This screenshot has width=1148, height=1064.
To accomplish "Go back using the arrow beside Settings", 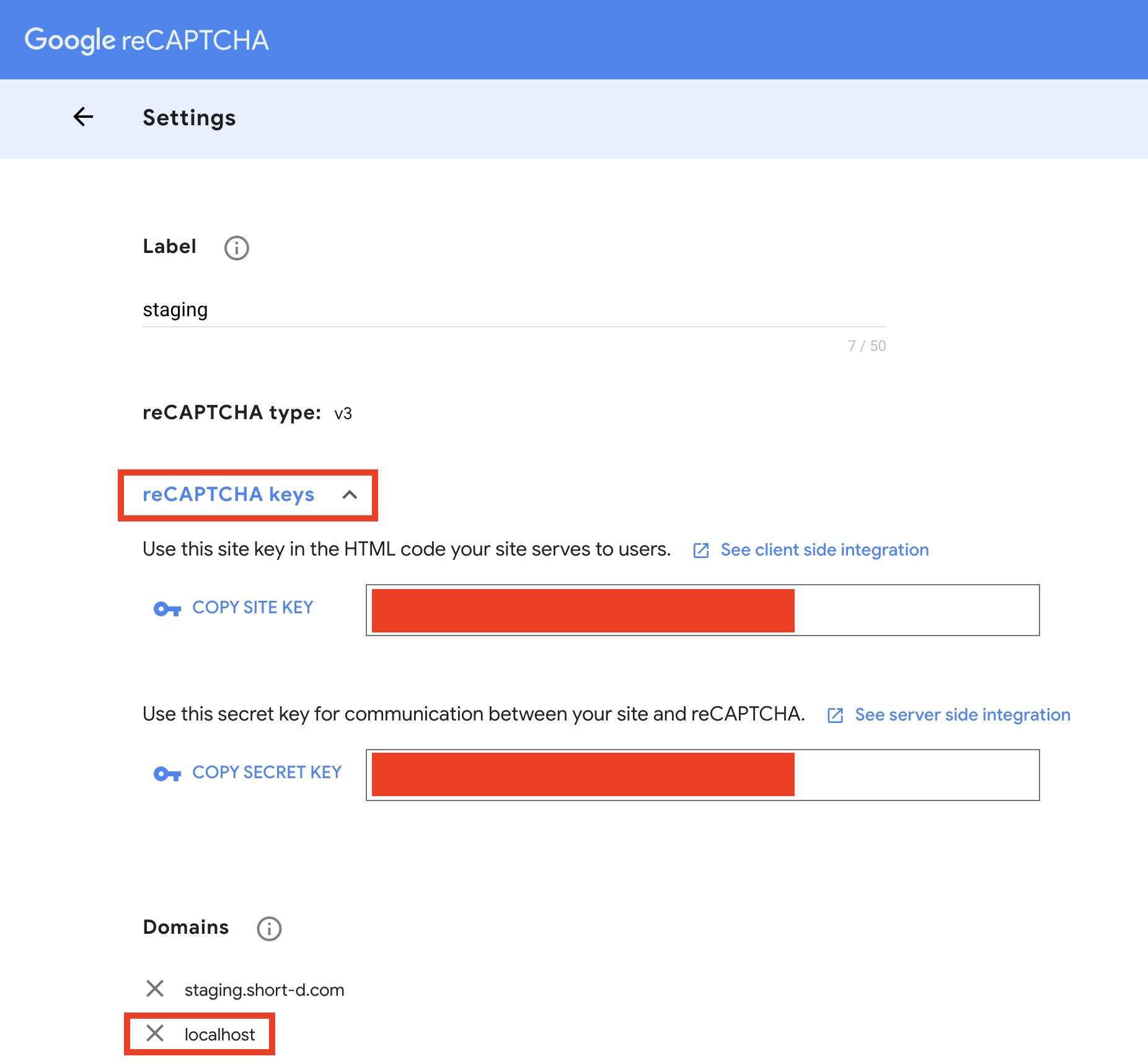I will (83, 117).
